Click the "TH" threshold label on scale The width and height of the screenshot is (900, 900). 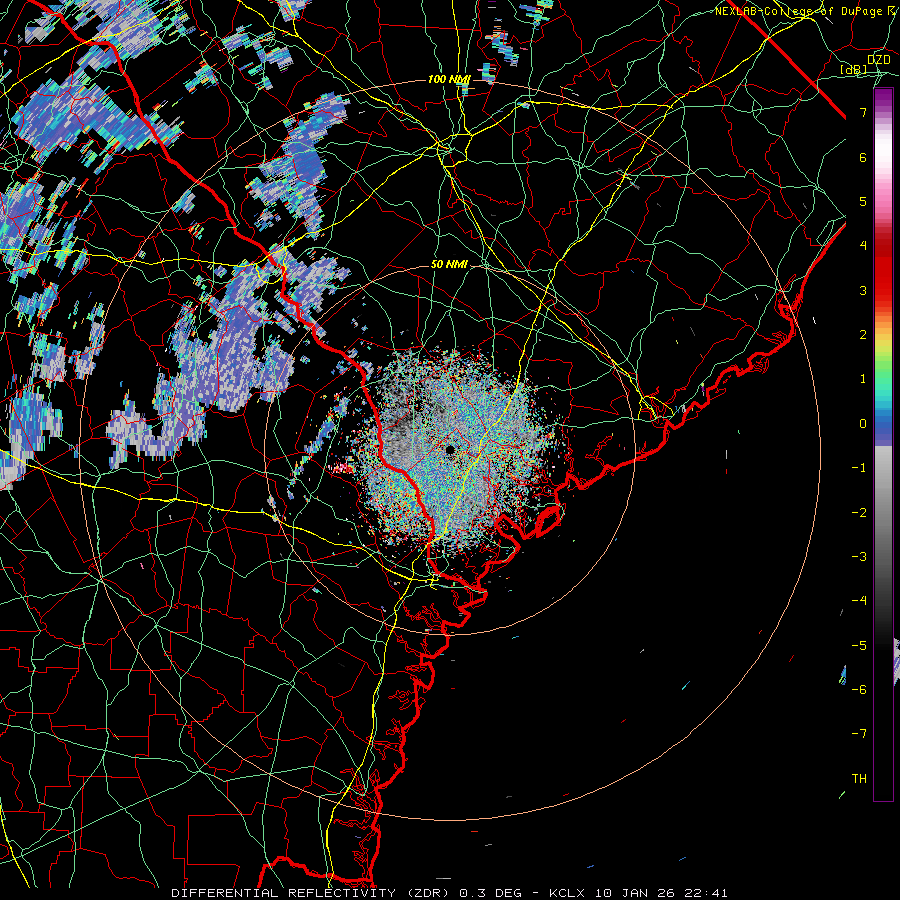coord(859,778)
